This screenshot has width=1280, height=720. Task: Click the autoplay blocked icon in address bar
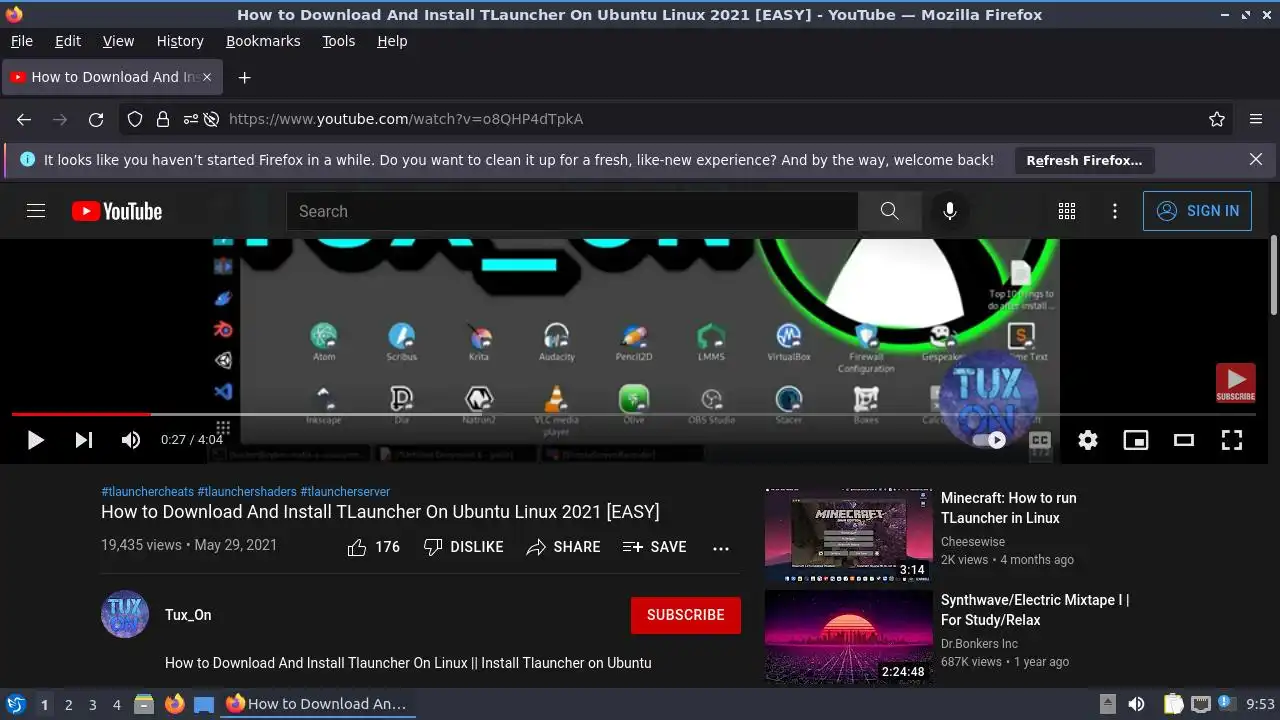211,119
